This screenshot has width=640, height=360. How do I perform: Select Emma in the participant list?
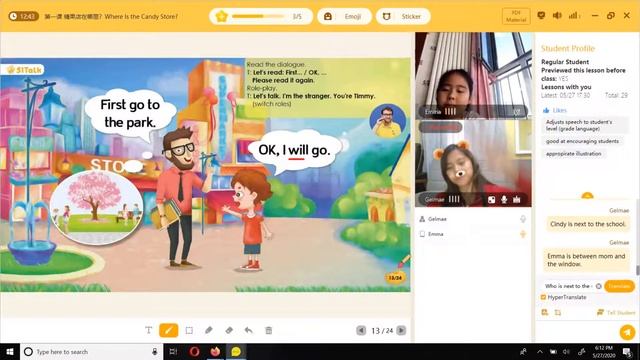[473, 234]
